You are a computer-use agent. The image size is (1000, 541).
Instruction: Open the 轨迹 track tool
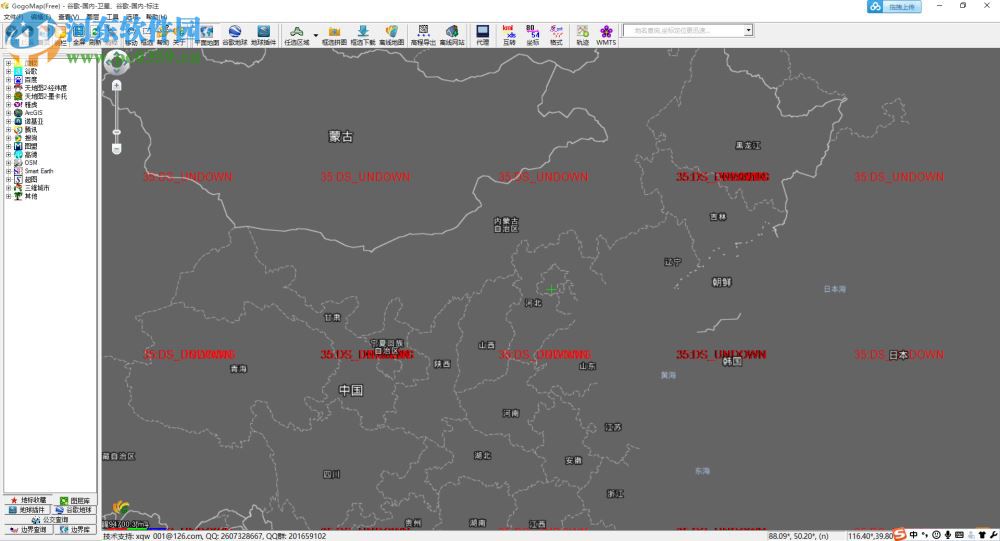tap(582, 36)
